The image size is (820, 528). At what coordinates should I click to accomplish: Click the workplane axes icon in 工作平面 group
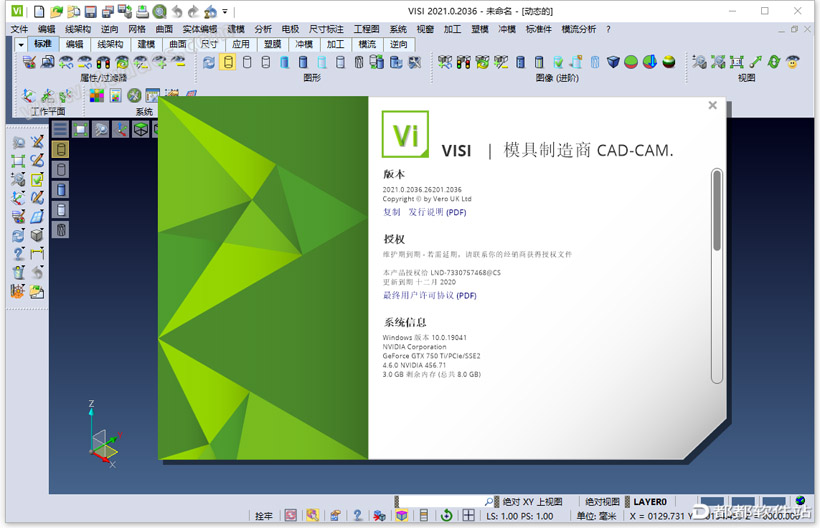28,96
